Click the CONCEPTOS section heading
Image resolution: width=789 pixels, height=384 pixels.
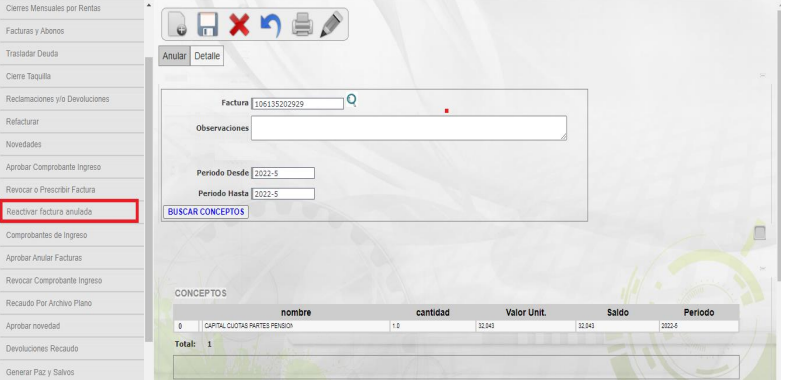click(x=200, y=293)
